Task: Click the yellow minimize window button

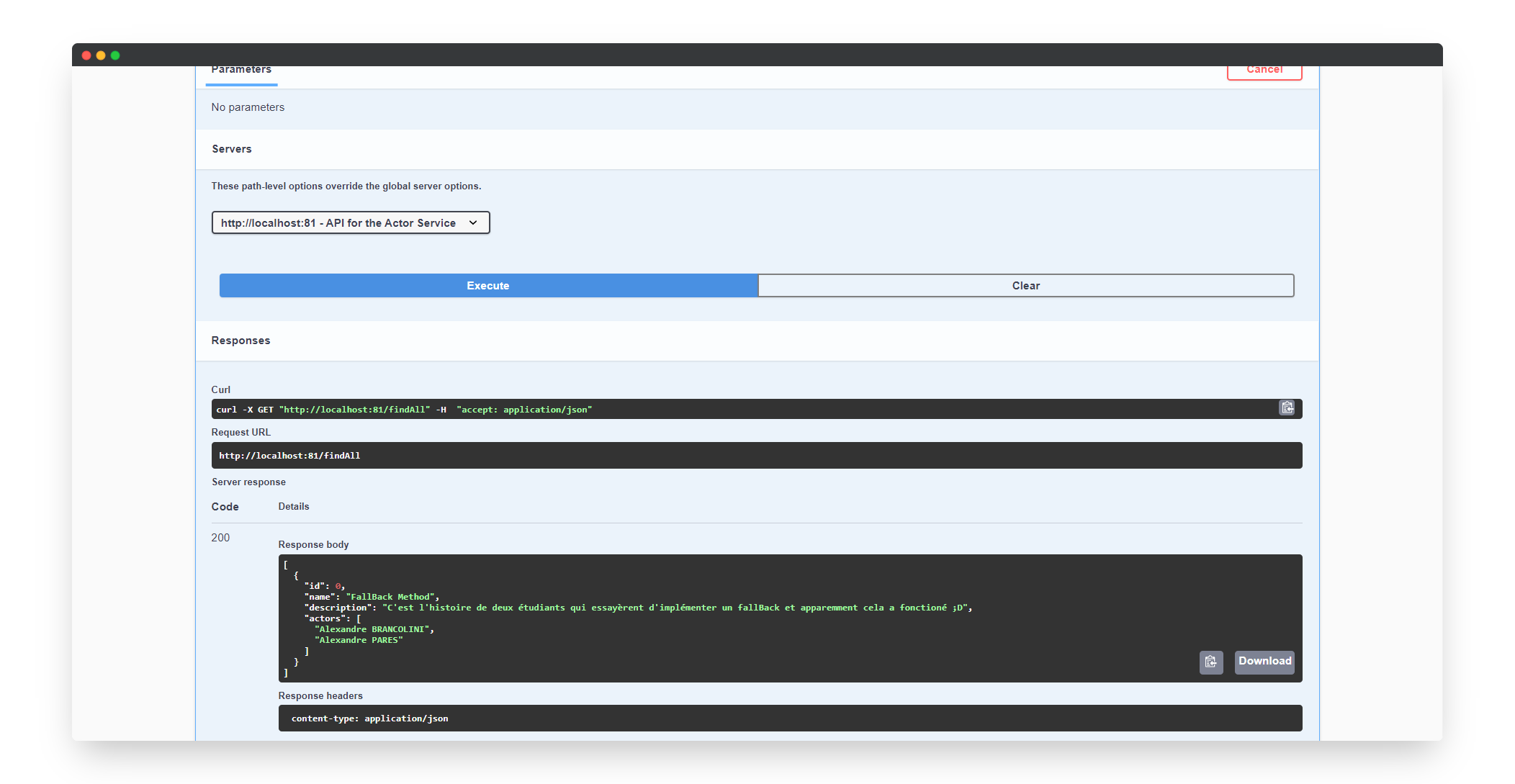Action: pos(101,55)
